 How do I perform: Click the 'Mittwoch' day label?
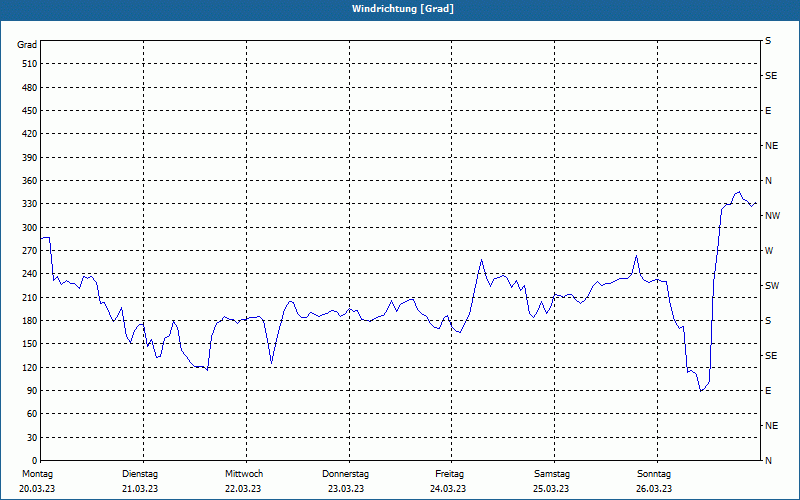click(x=244, y=474)
